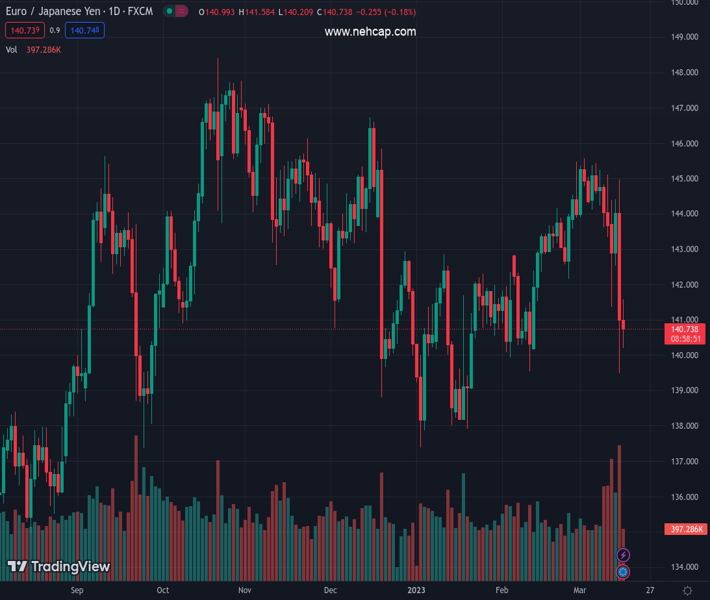Click the 0.9 spread value
This screenshot has height=600, width=710.
[x=55, y=31]
